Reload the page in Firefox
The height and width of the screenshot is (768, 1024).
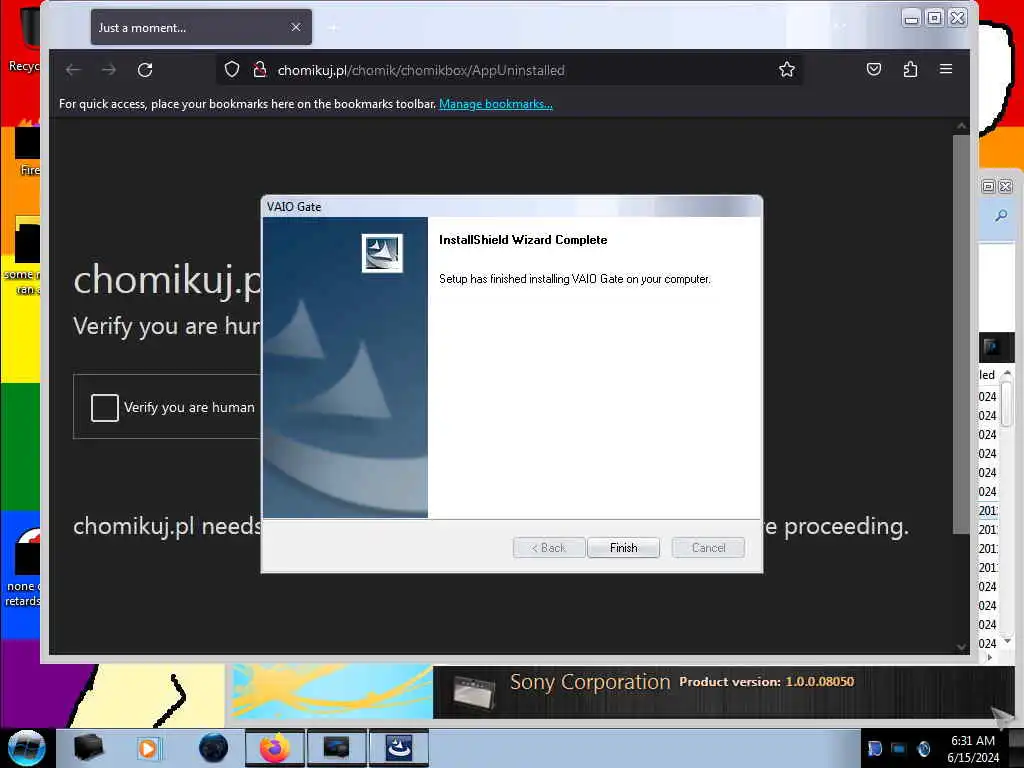[x=145, y=70]
